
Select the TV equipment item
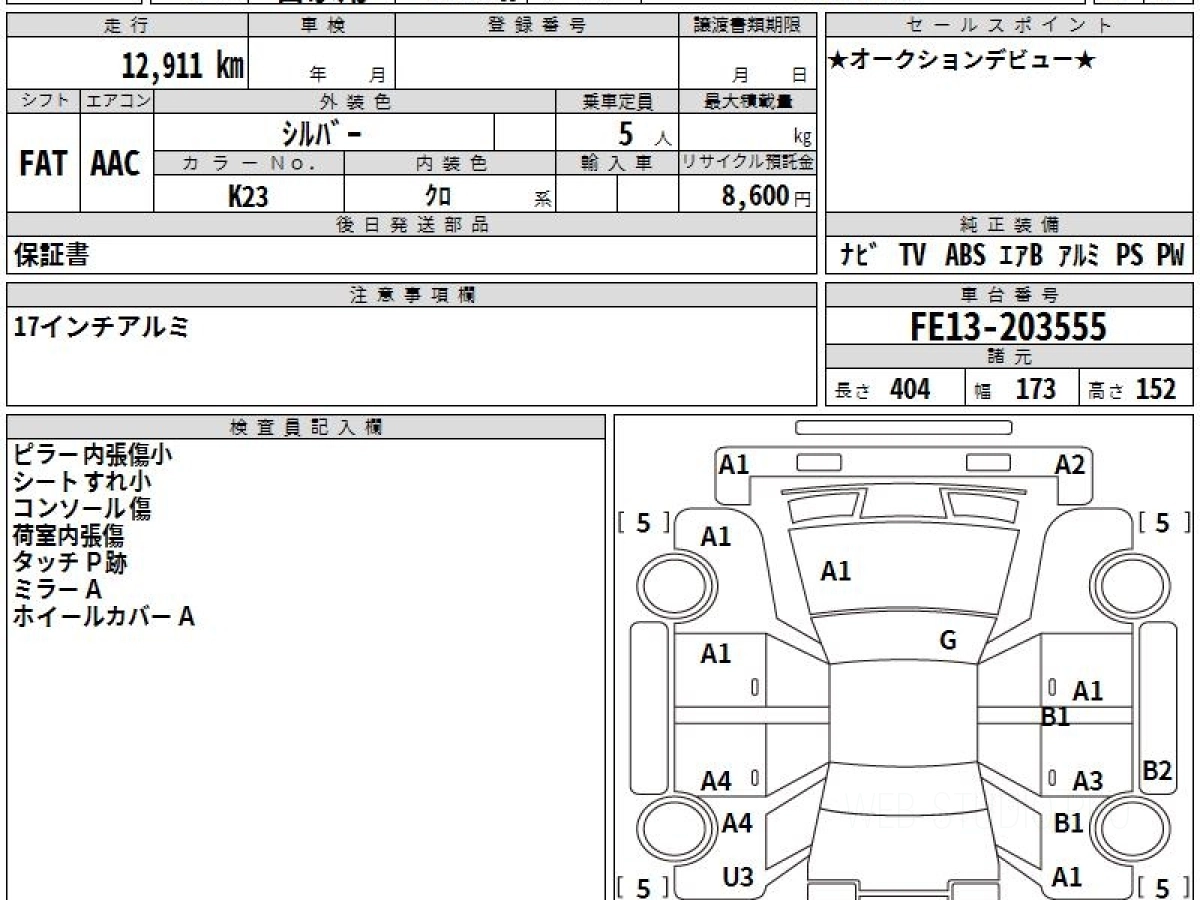tap(912, 256)
